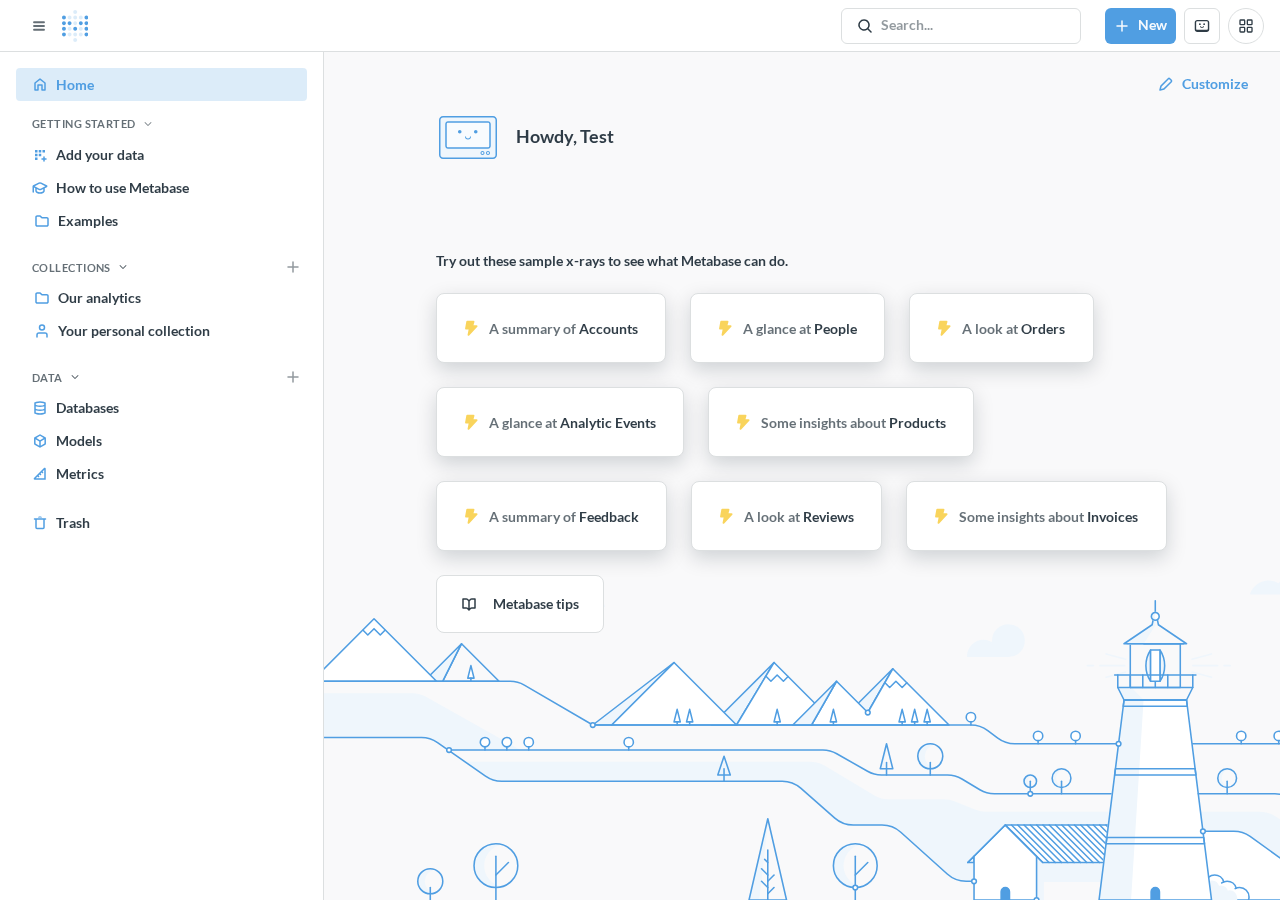This screenshot has height=900, width=1280.
Task: Open A look at Reviews x-ray
Action: (786, 516)
